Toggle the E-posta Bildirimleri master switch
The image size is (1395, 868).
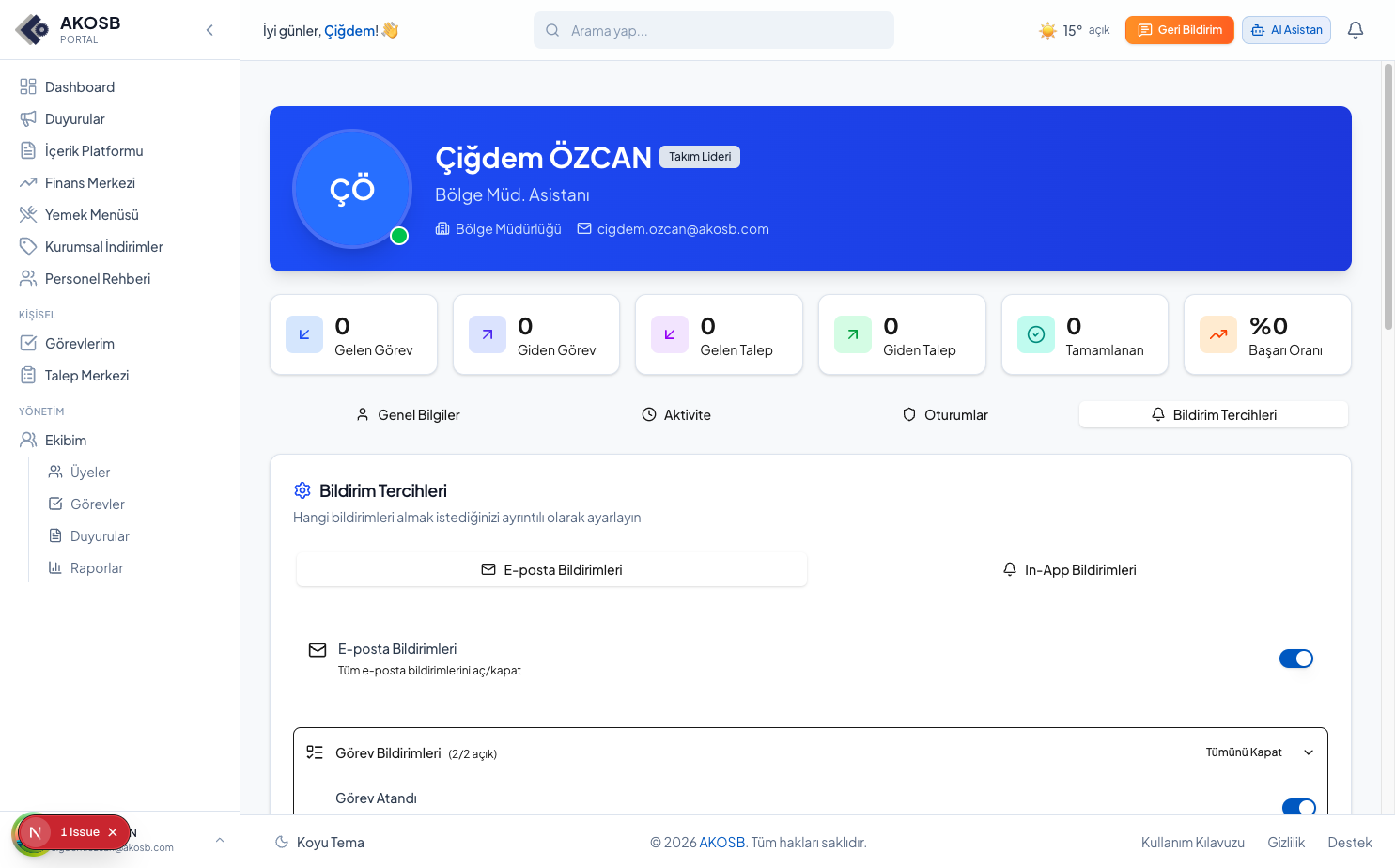pos(1296,659)
